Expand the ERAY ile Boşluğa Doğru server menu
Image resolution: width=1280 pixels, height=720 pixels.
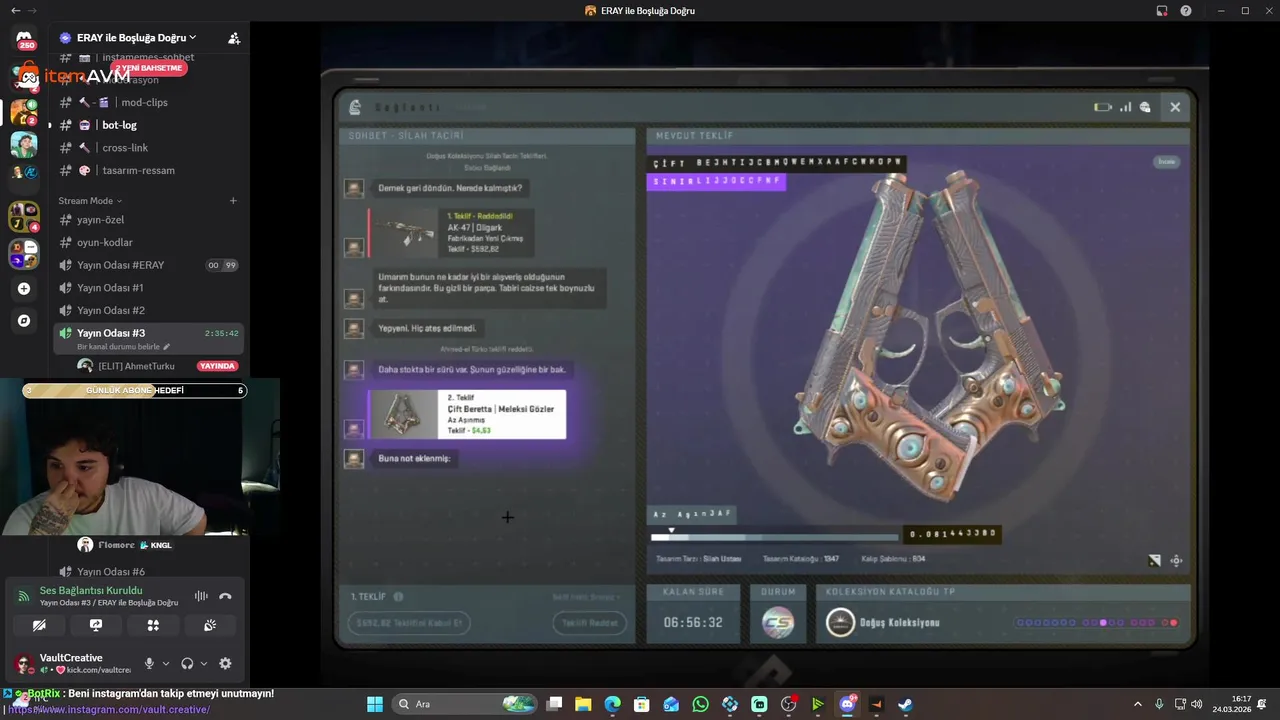pos(136,38)
